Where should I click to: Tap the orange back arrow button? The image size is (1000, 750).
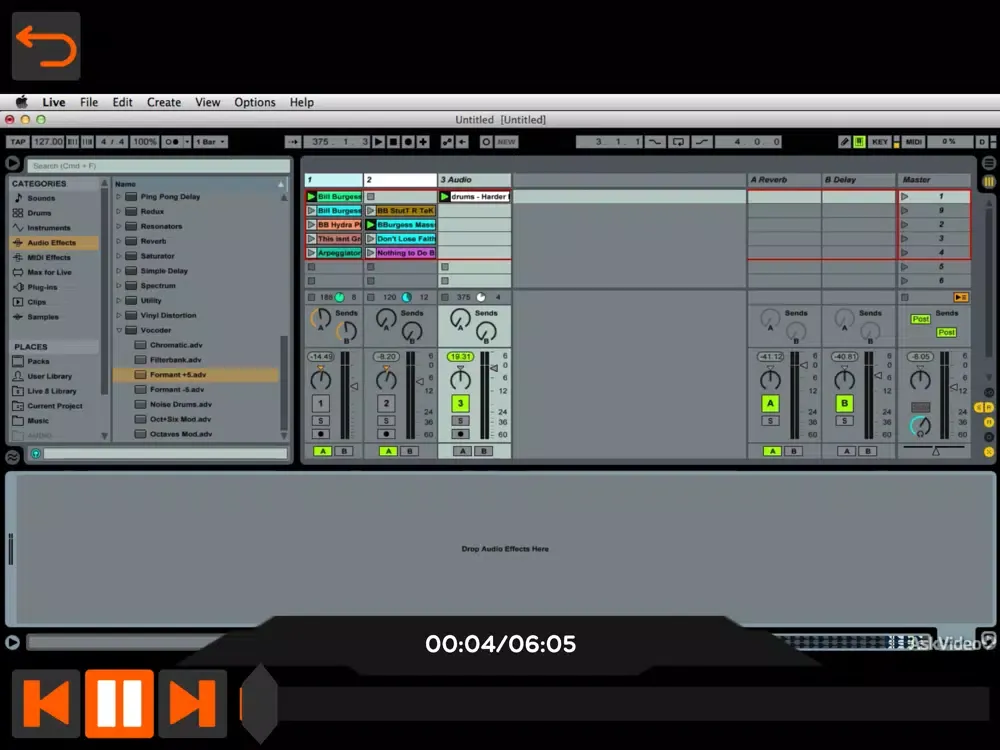point(46,46)
